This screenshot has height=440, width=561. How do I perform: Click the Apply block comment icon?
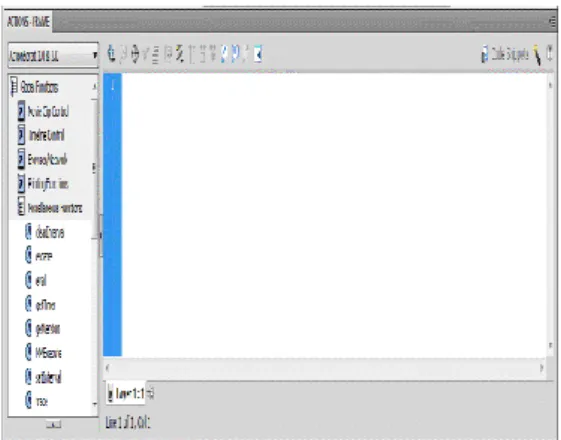click(x=224, y=55)
